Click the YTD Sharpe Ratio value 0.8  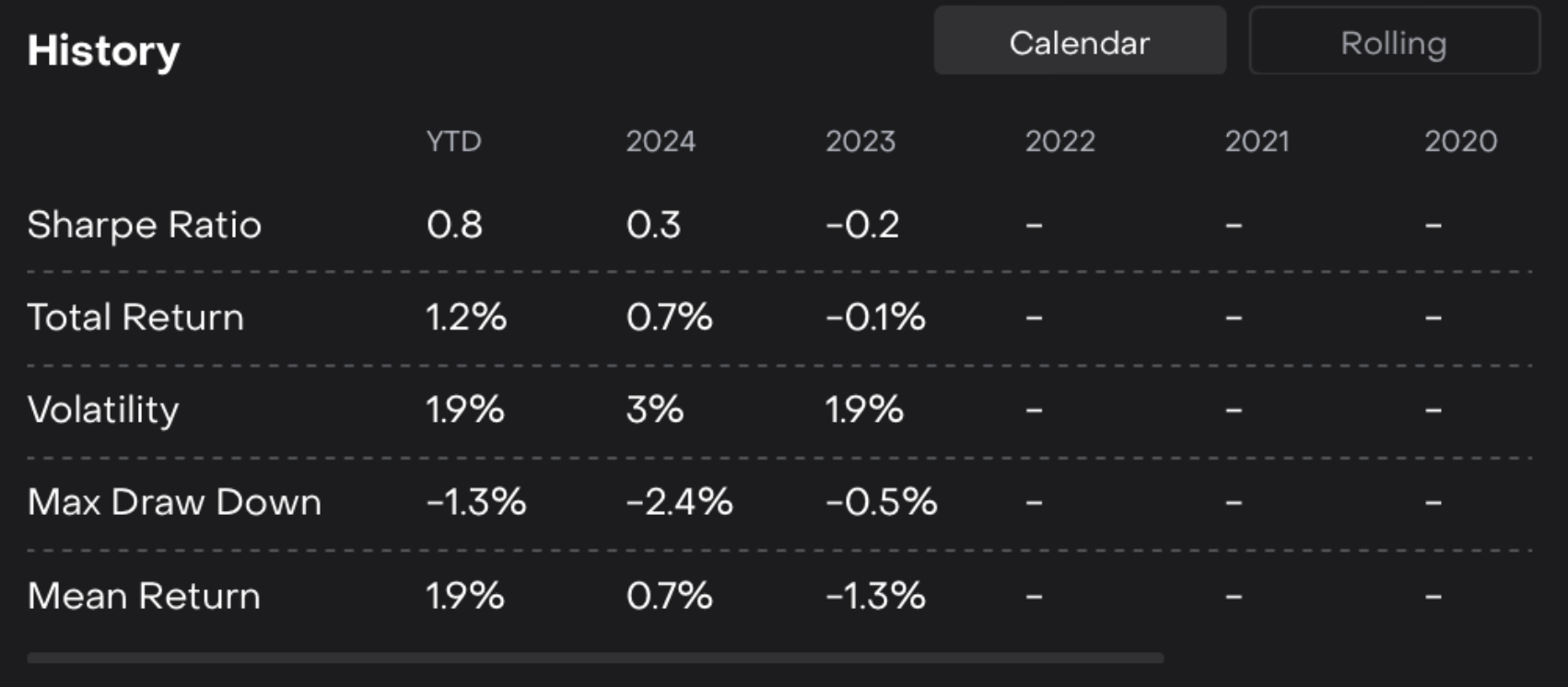(454, 225)
